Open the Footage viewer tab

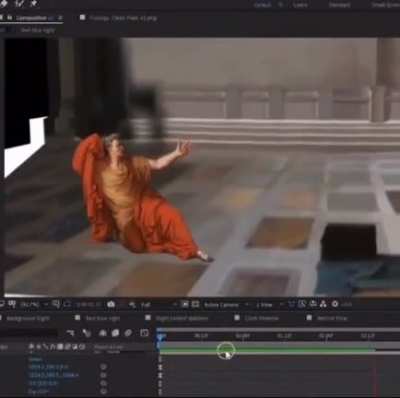tap(123, 18)
